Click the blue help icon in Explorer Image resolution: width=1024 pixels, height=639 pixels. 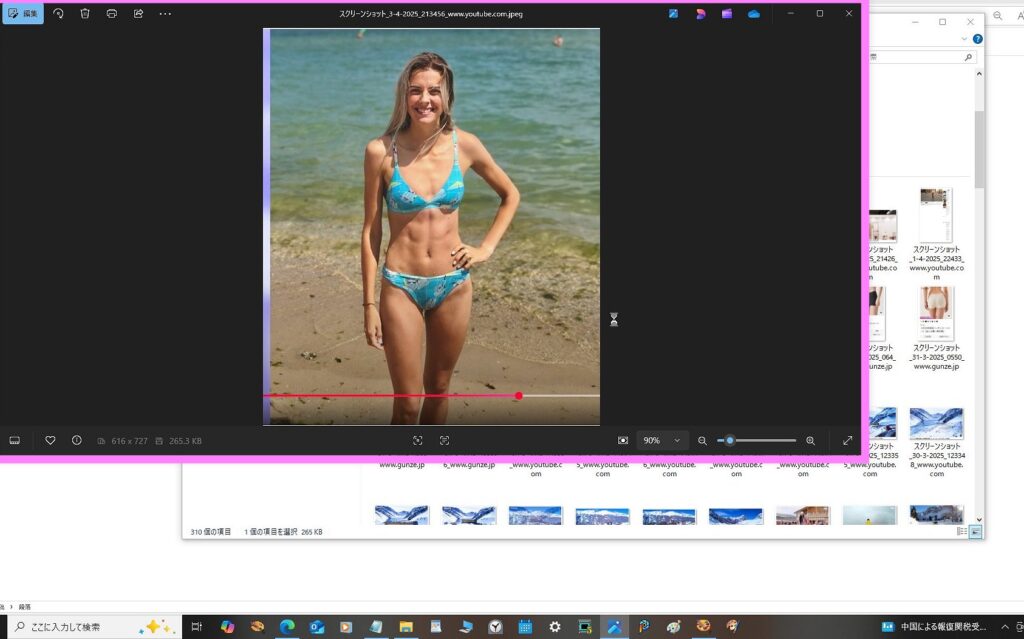click(x=978, y=39)
